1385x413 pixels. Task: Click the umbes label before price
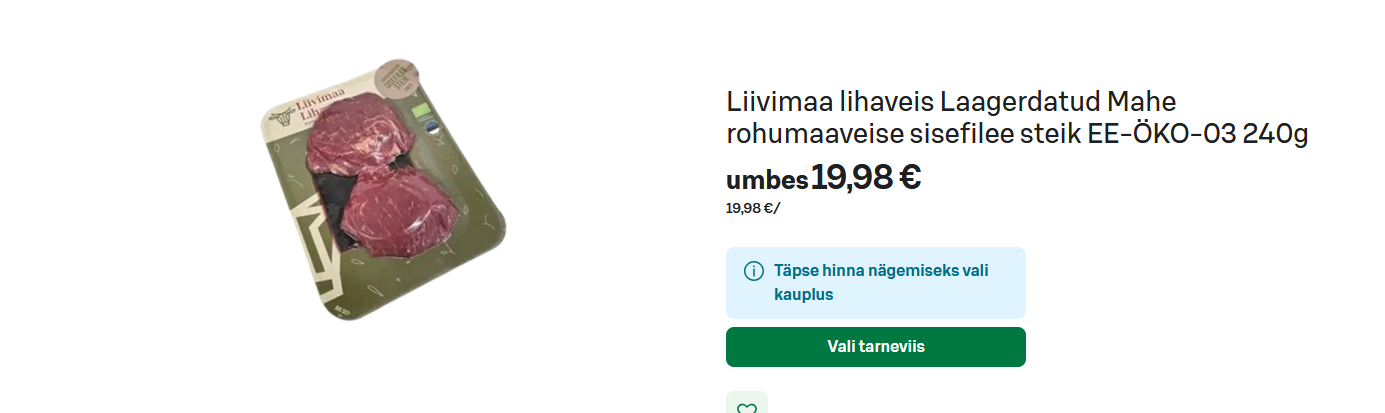767,180
